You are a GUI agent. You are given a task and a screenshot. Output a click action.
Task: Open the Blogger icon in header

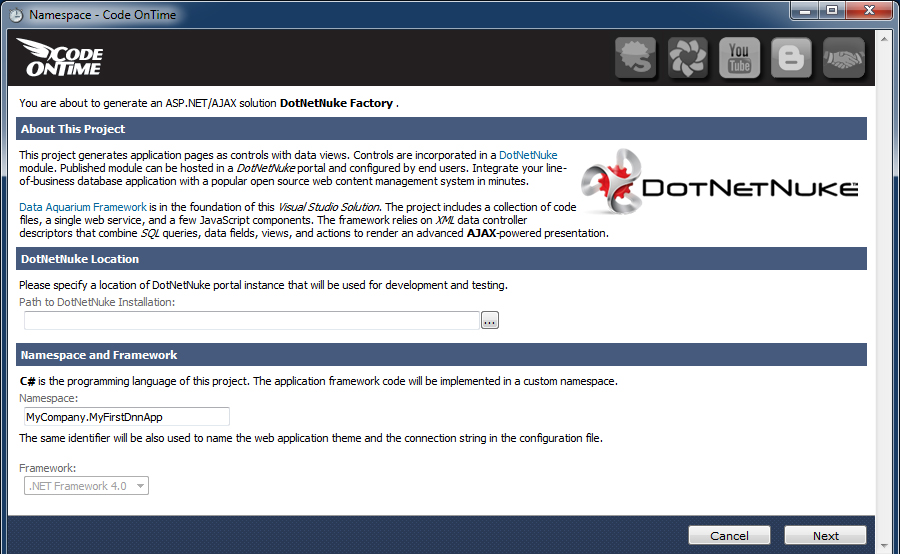(x=791, y=57)
